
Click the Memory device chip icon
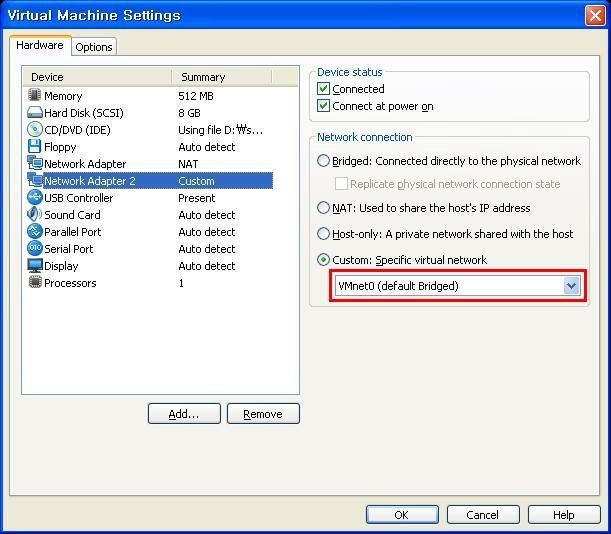point(35,95)
